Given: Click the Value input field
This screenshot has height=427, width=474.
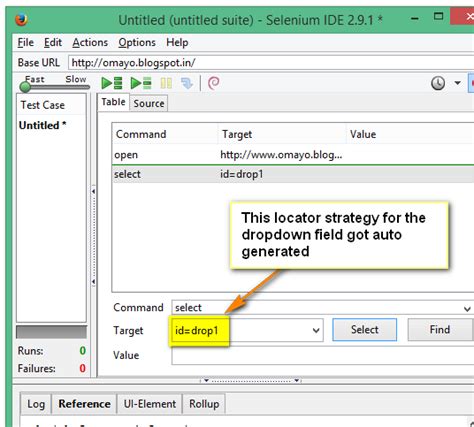Looking at the screenshot, I should [x=322, y=356].
